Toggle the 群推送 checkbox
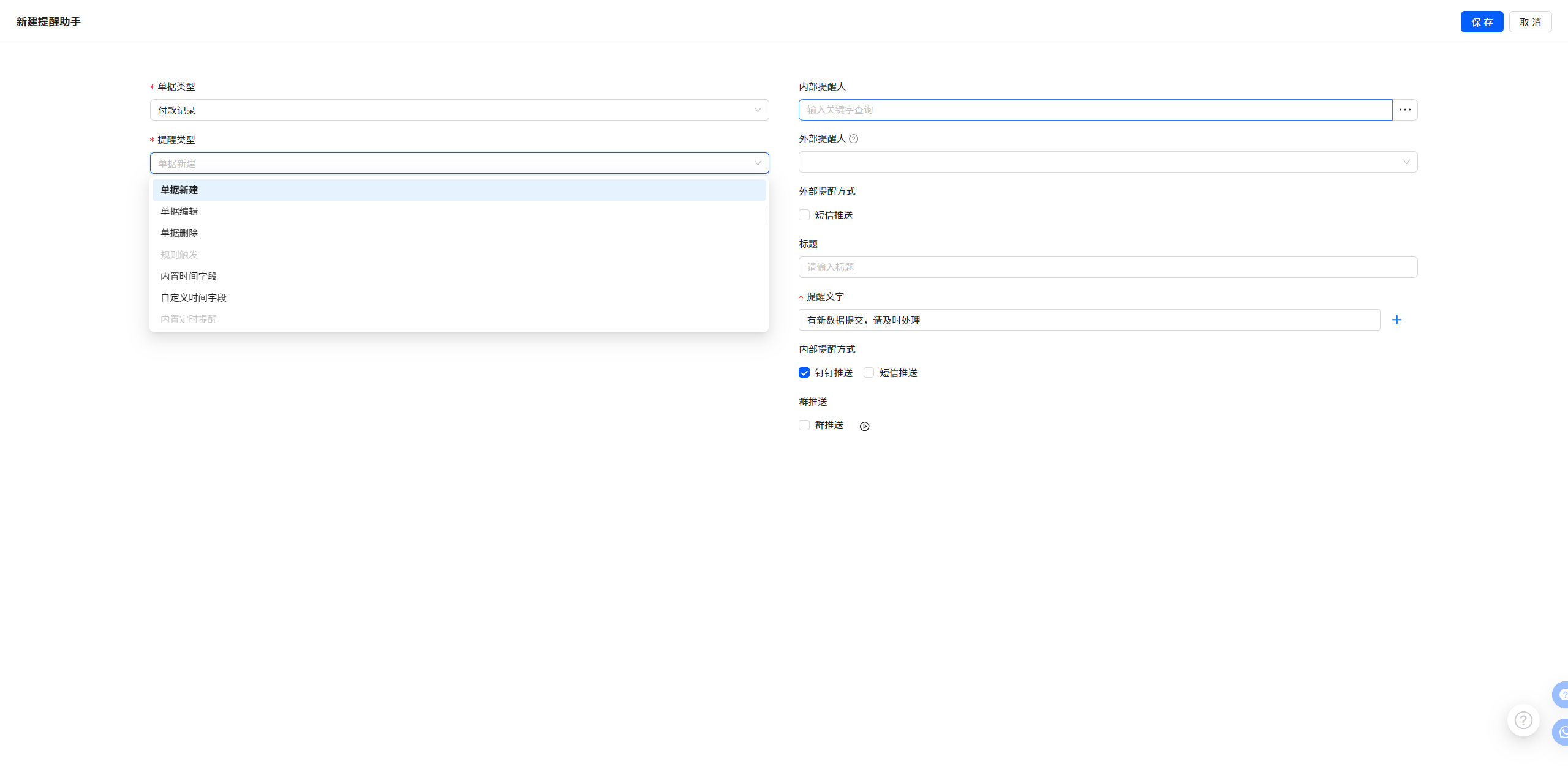This screenshot has width=1568, height=778. (804, 425)
